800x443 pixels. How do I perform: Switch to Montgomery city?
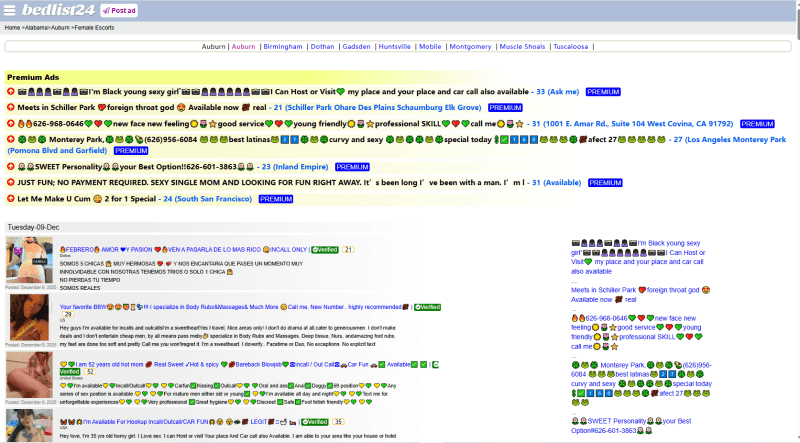tap(470, 46)
